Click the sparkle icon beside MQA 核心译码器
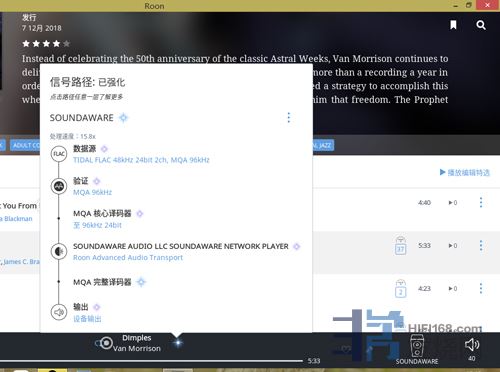The image size is (500, 372). point(140,213)
